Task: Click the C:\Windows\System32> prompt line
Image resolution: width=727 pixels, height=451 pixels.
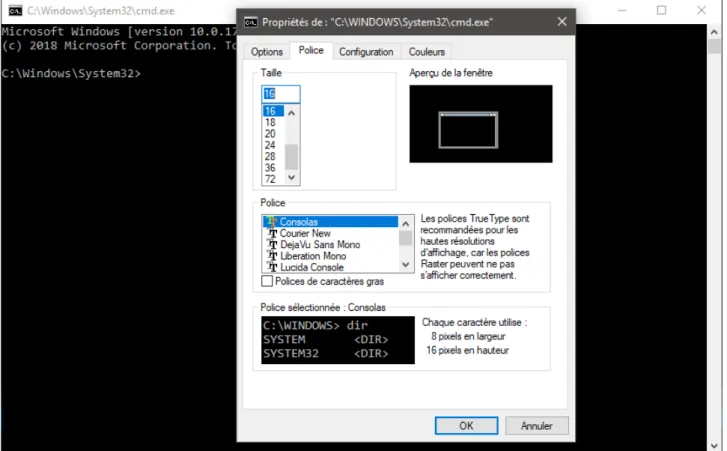Action: [x=71, y=73]
